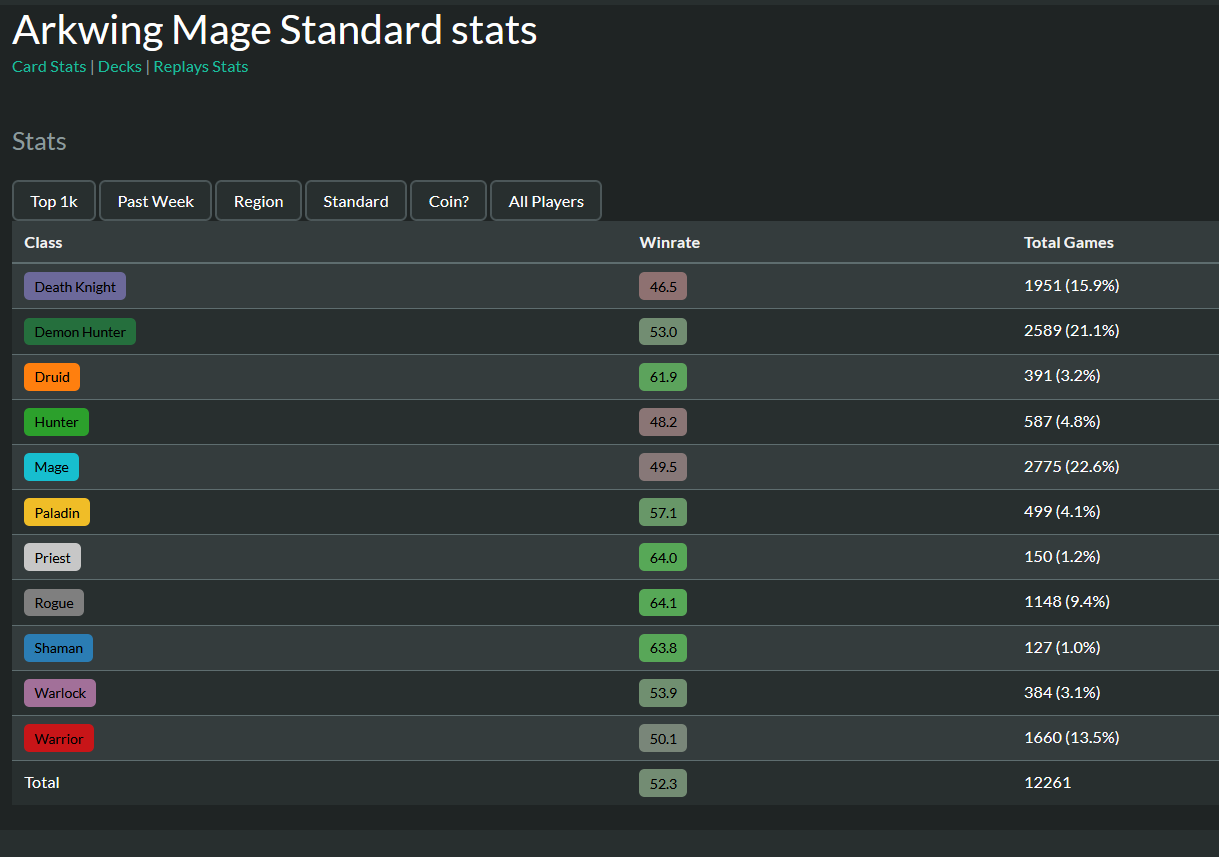This screenshot has width=1219, height=857.
Task: Click the 12261 total games value
Action: 1047,783
